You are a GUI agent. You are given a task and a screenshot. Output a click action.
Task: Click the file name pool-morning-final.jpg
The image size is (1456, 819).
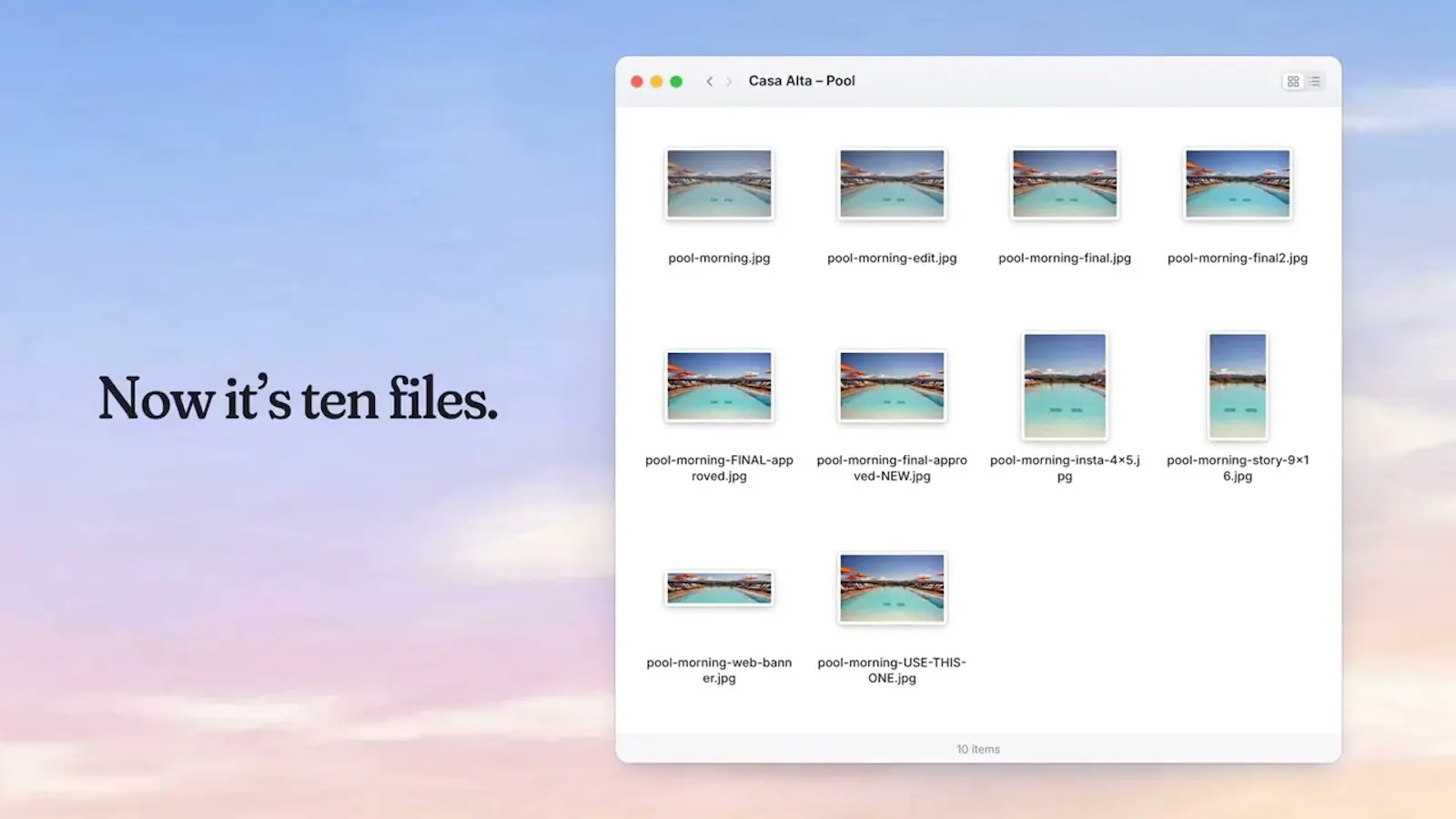[1065, 258]
